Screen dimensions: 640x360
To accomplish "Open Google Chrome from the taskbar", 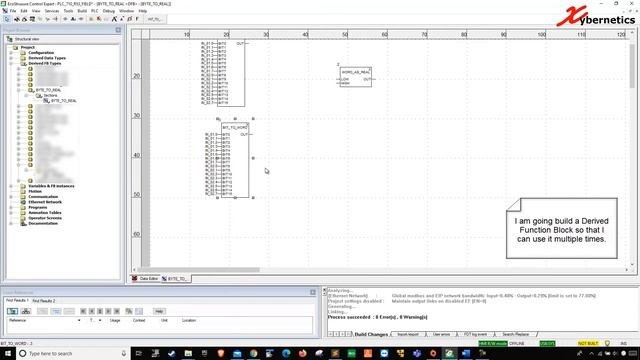I will pos(253,353).
